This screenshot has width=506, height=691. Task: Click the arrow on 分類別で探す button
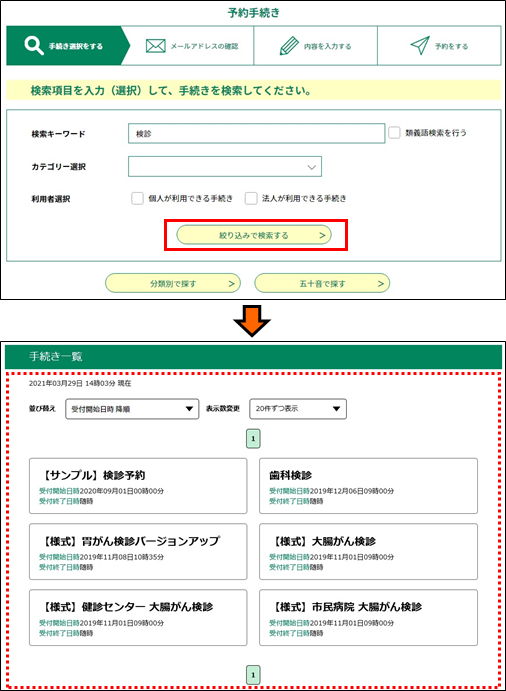[x=231, y=284]
